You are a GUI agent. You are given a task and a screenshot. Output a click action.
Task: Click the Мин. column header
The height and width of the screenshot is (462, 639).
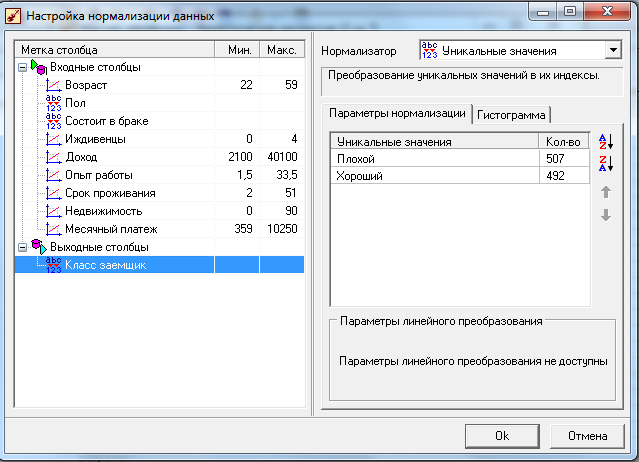(x=237, y=50)
